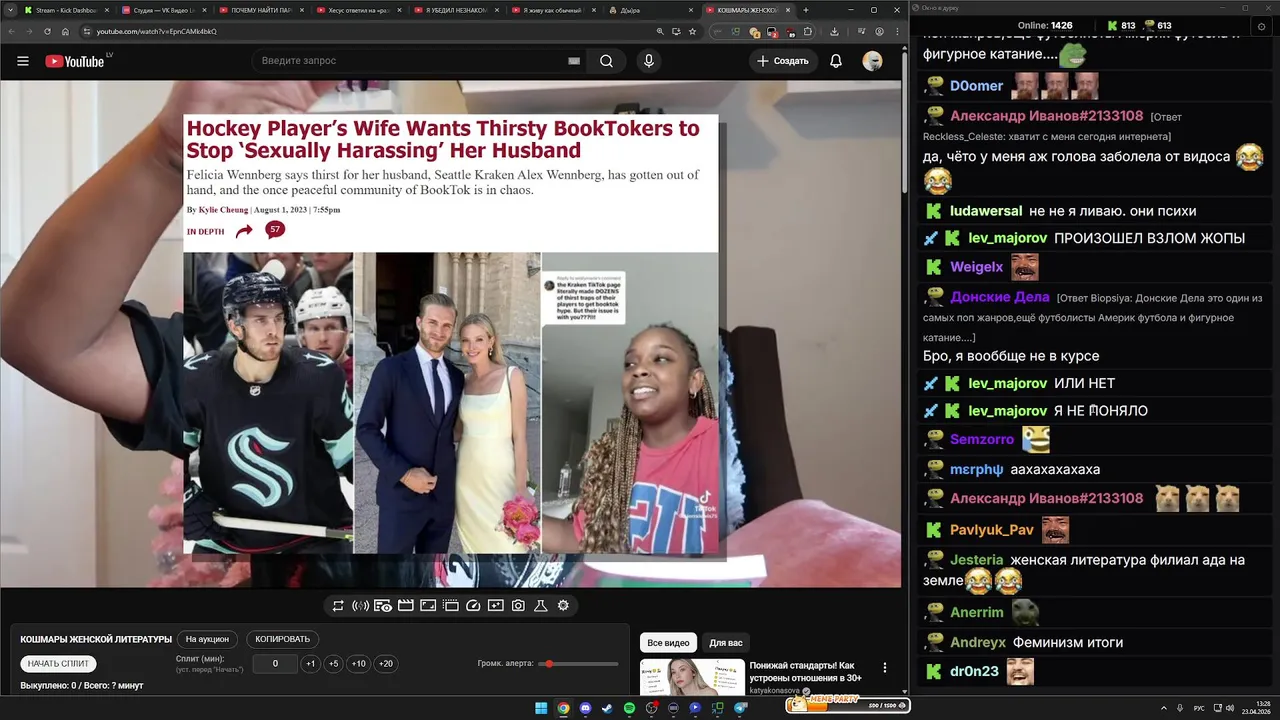This screenshot has width=1280, height=720.
Task: Click the sparkle screen icon in the video toolbar
Action: coord(496,606)
